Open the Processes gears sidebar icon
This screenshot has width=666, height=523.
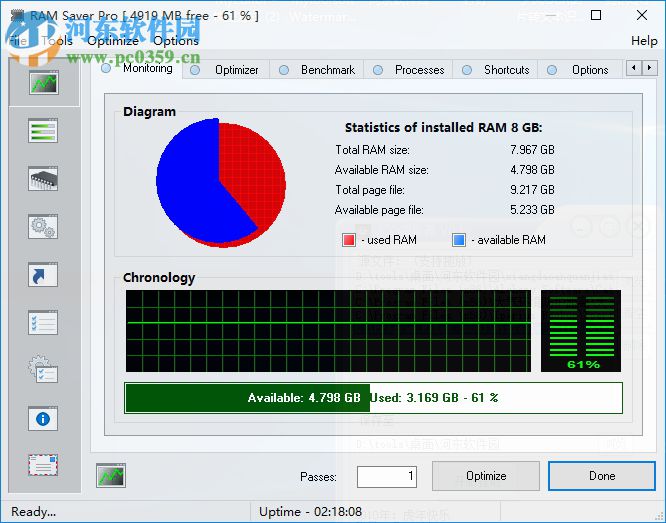(x=43, y=226)
